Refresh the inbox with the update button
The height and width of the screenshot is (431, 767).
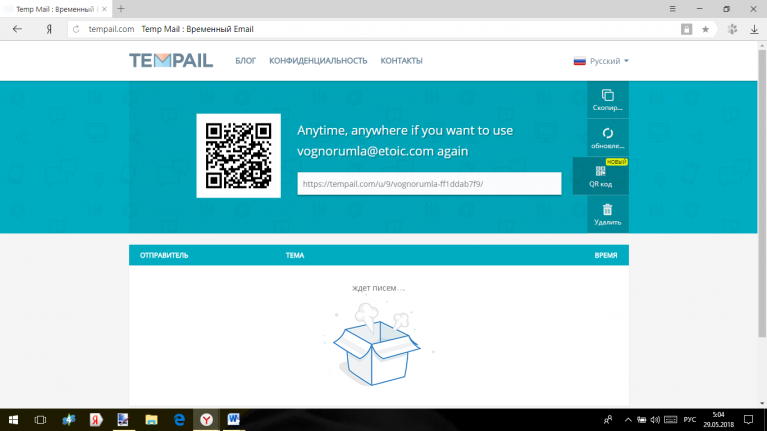click(608, 138)
